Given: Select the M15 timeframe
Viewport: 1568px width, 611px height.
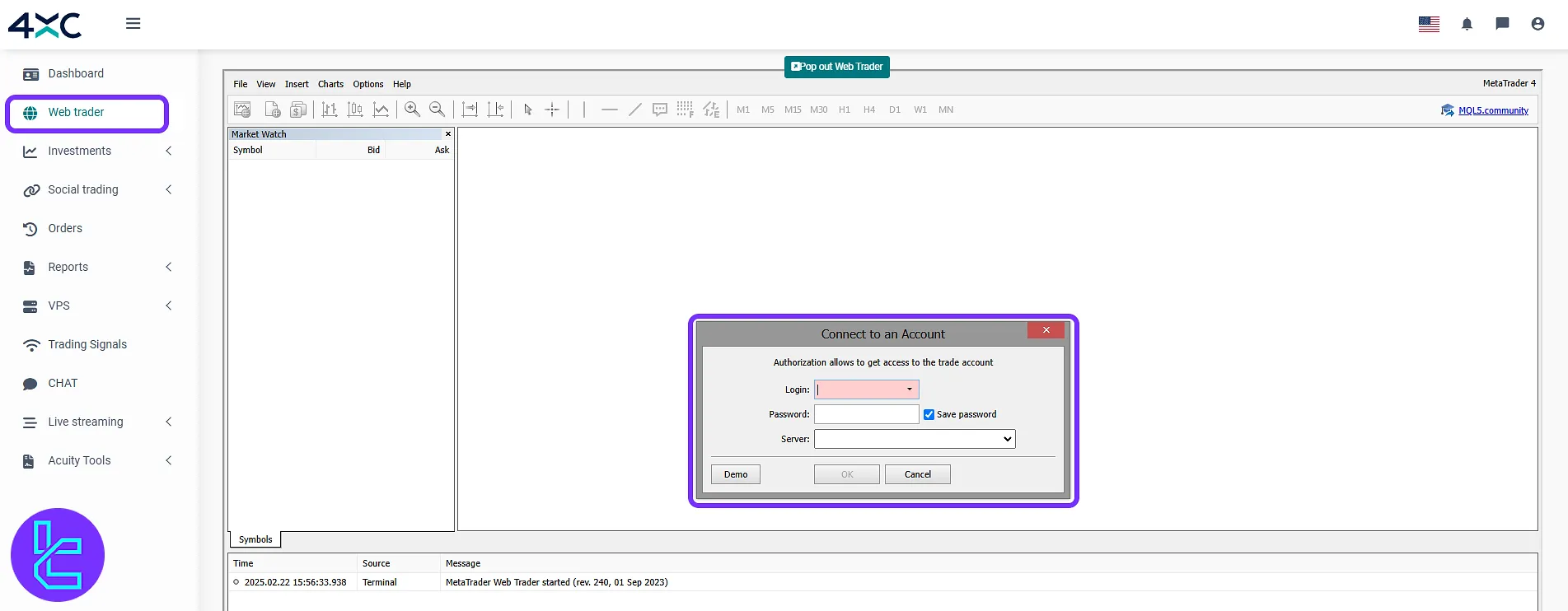Looking at the screenshot, I should click(x=793, y=110).
